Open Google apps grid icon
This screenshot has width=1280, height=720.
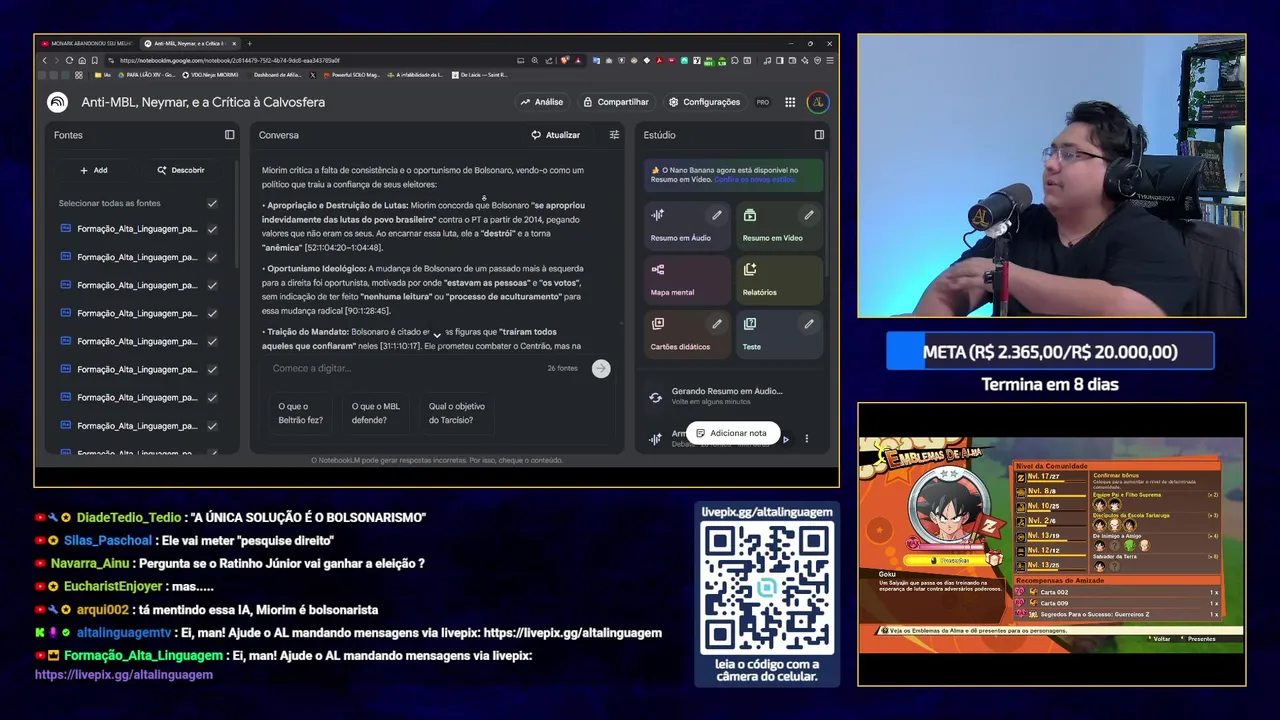pos(790,102)
